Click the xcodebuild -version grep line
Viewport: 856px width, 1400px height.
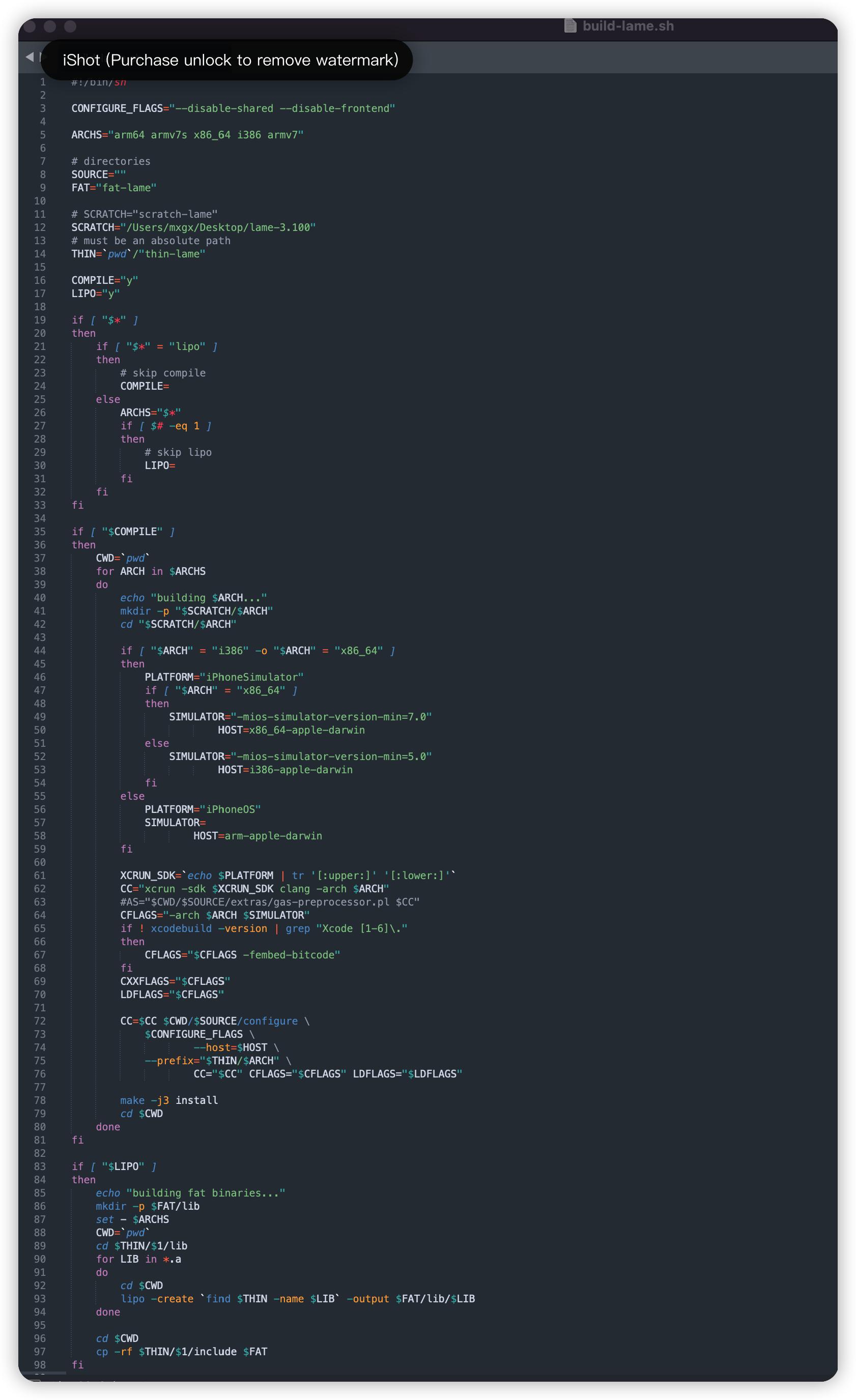(x=264, y=928)
